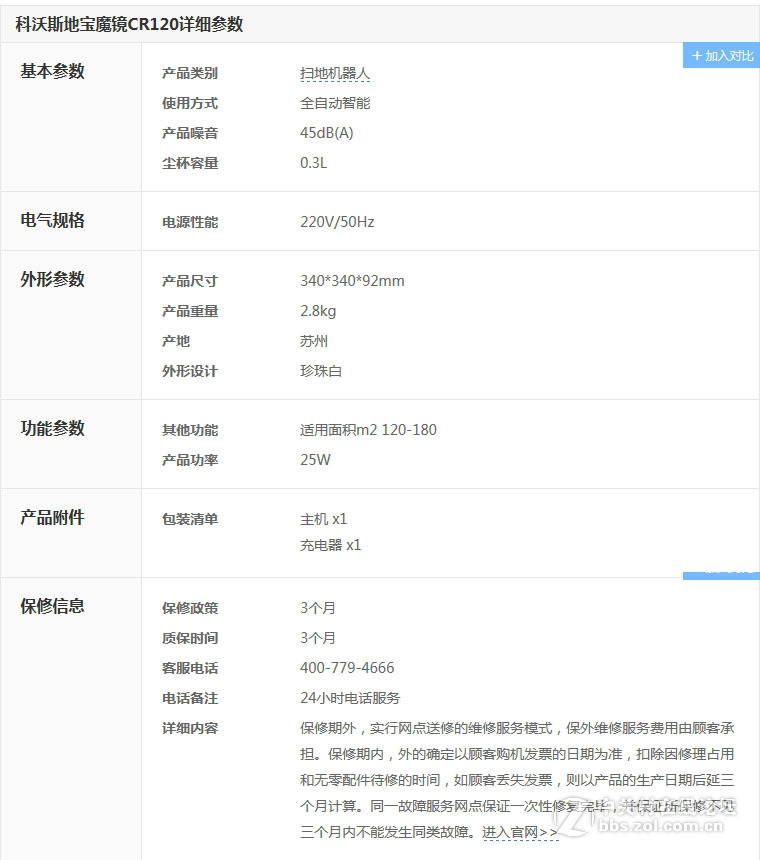Image resolution: width=760 pixels, height=860 pixels.
Task: Select the 珍珠白 color value
Action: coord(321,371)
